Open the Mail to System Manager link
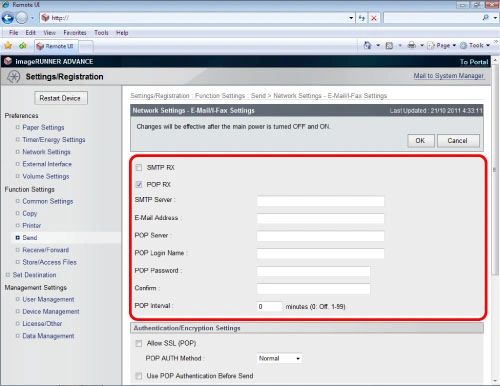 (x=448, y=76)
